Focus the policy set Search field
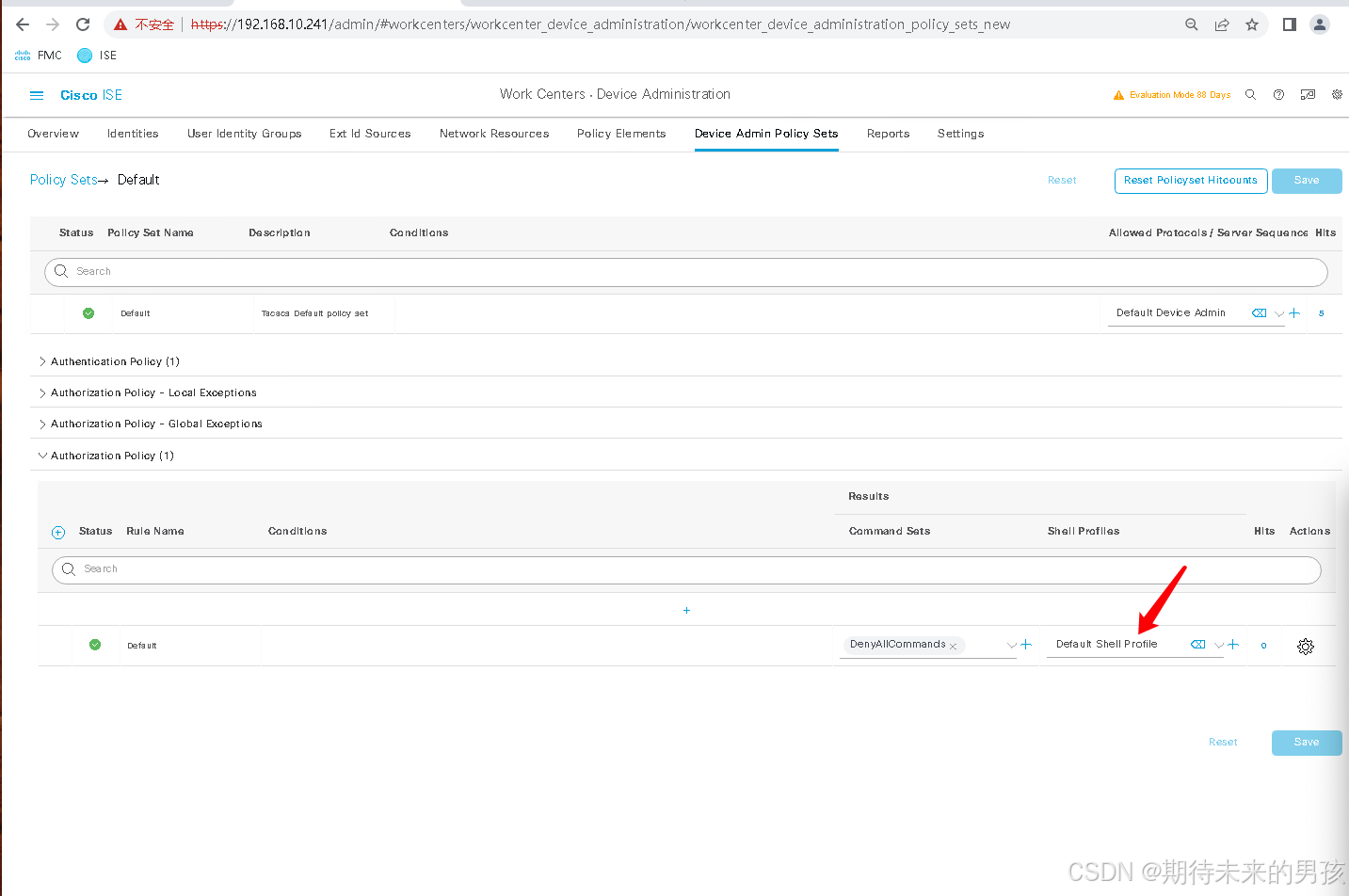The height and width of the screenshot is (896, 1349). point(686,272)
